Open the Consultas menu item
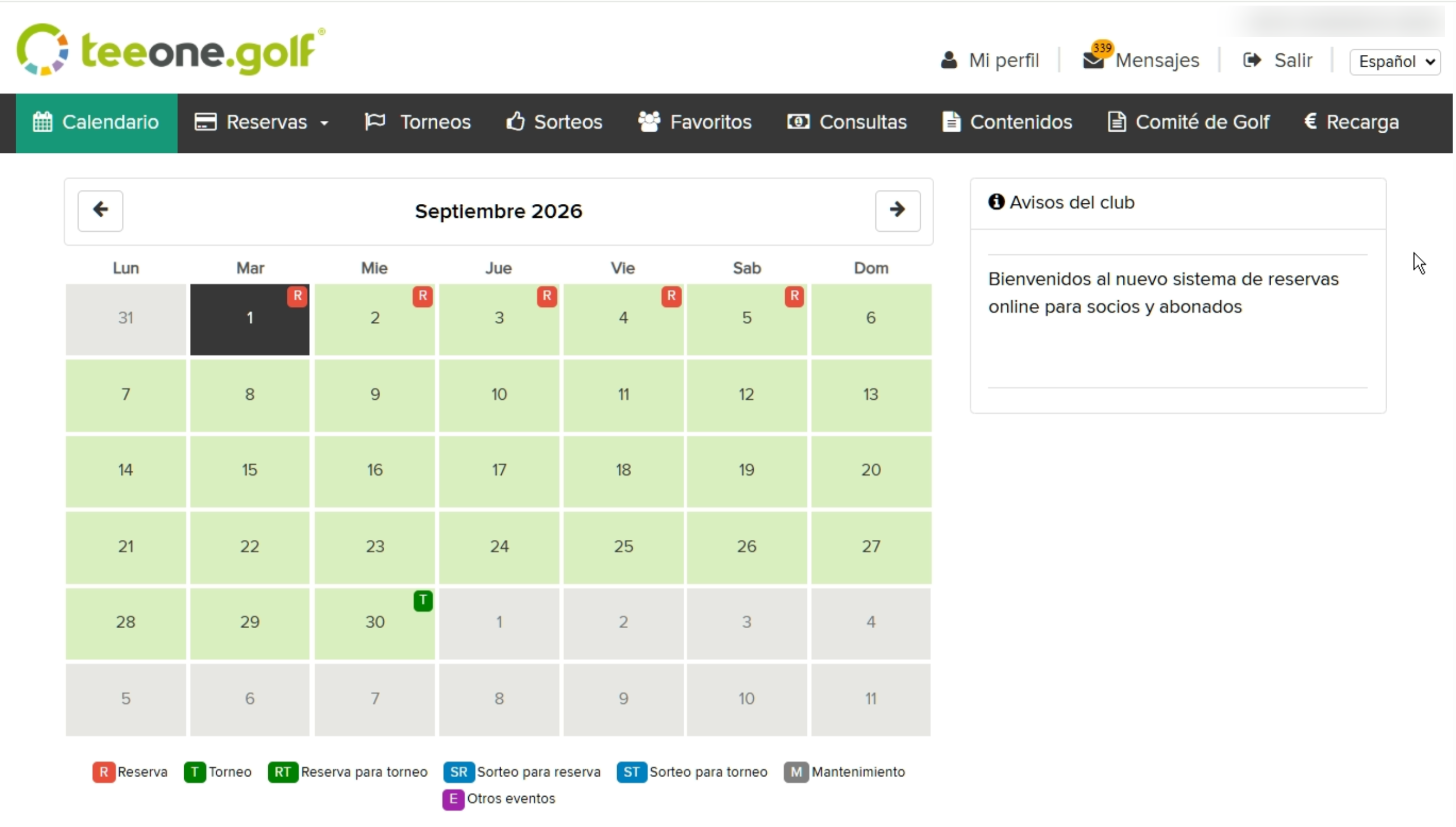 tap(847, 122)
